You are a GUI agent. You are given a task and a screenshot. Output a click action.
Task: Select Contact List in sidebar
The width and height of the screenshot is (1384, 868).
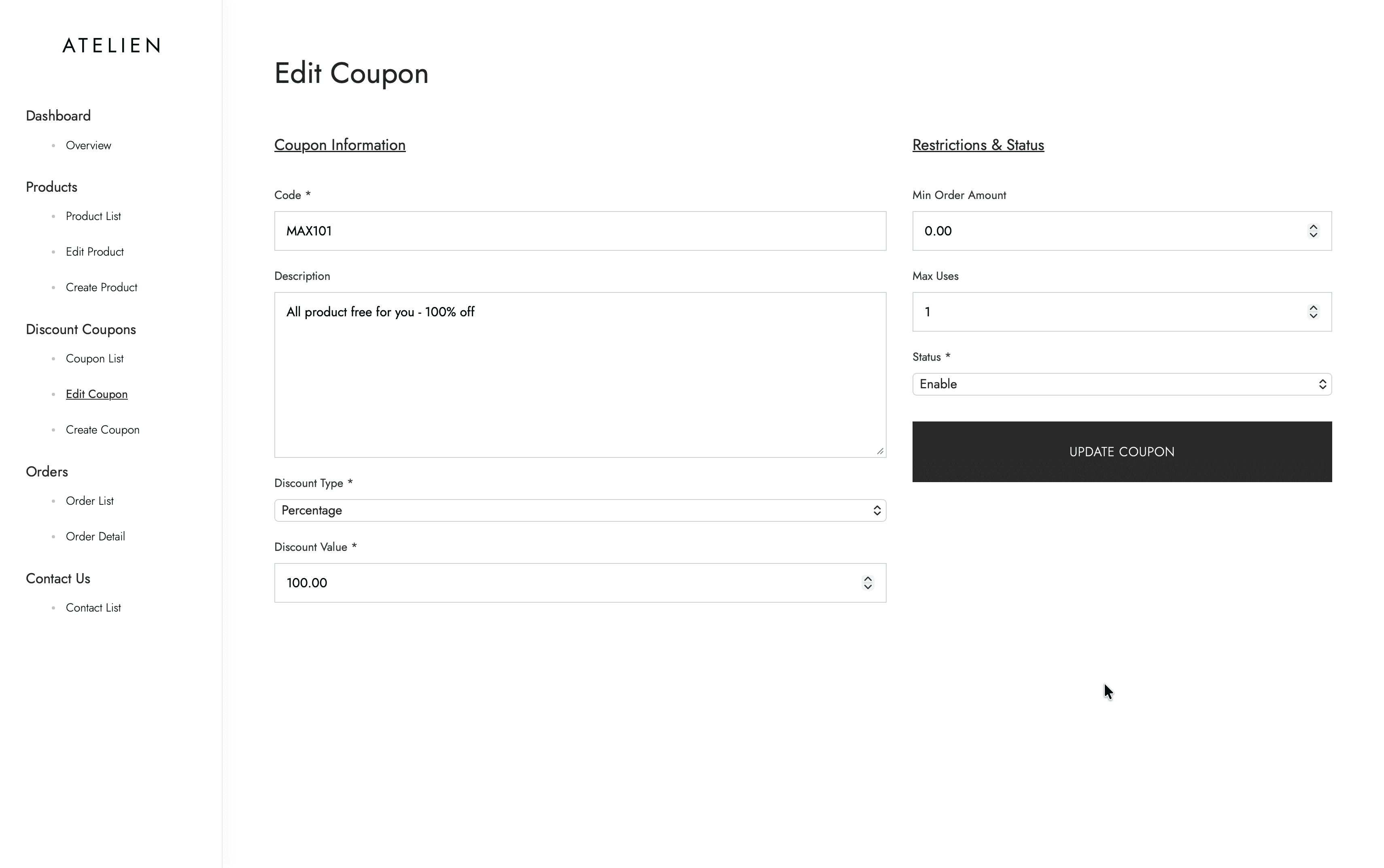click(x=93, y=608)
